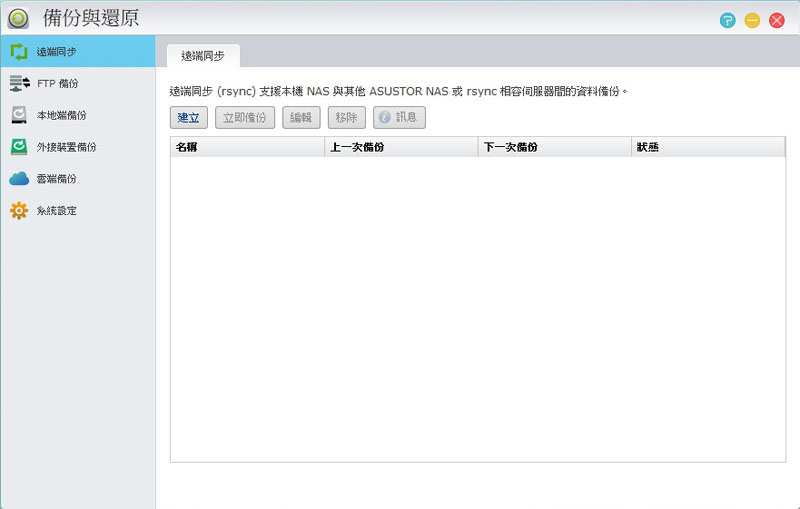Click the 訊息 button label
Viewport: 800px width, 509px height.
[x=406, y=117]
